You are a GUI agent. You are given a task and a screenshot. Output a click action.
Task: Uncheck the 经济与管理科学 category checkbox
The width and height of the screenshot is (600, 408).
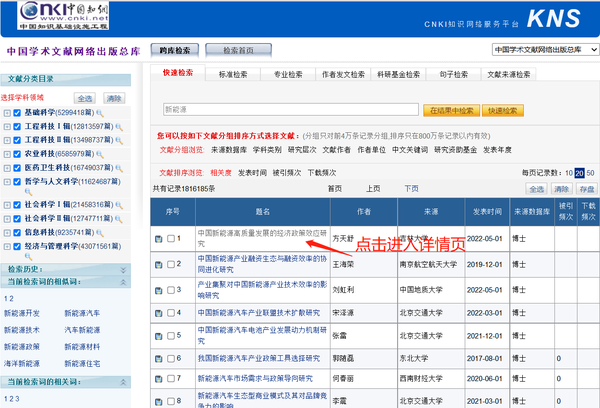coord(17,246)
